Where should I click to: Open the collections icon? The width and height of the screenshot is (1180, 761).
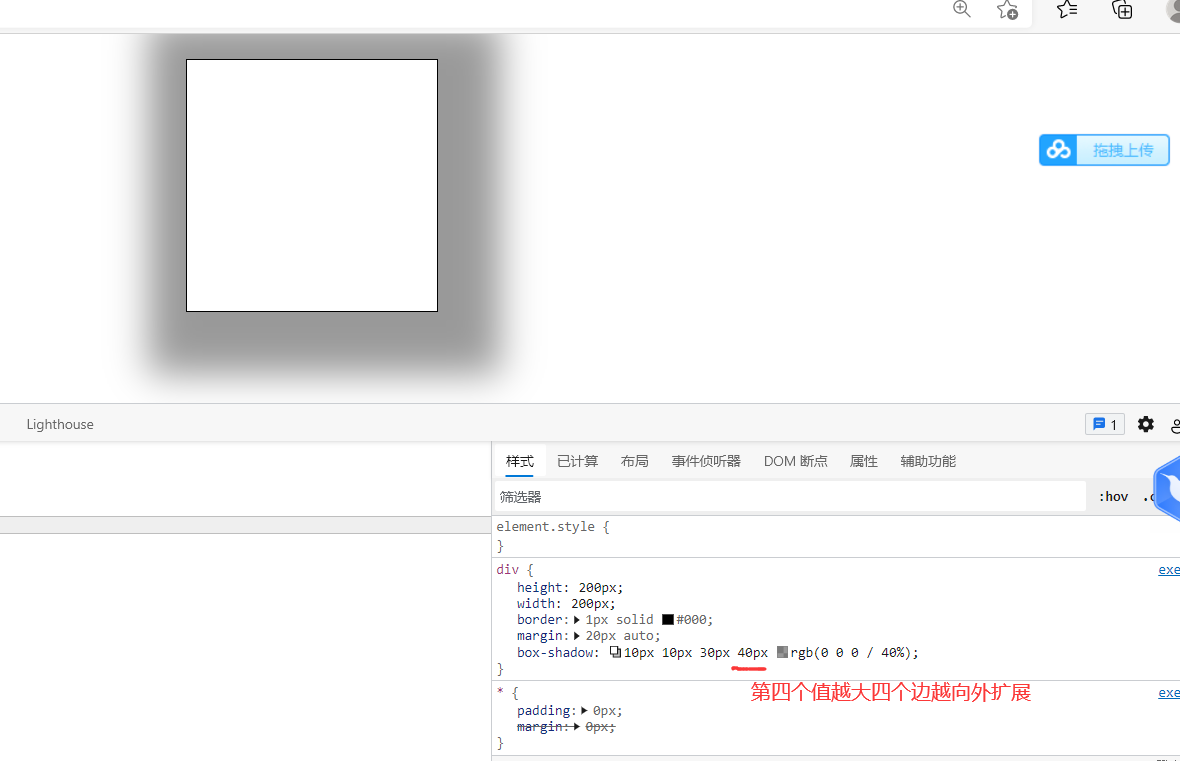click(1122, 9)
